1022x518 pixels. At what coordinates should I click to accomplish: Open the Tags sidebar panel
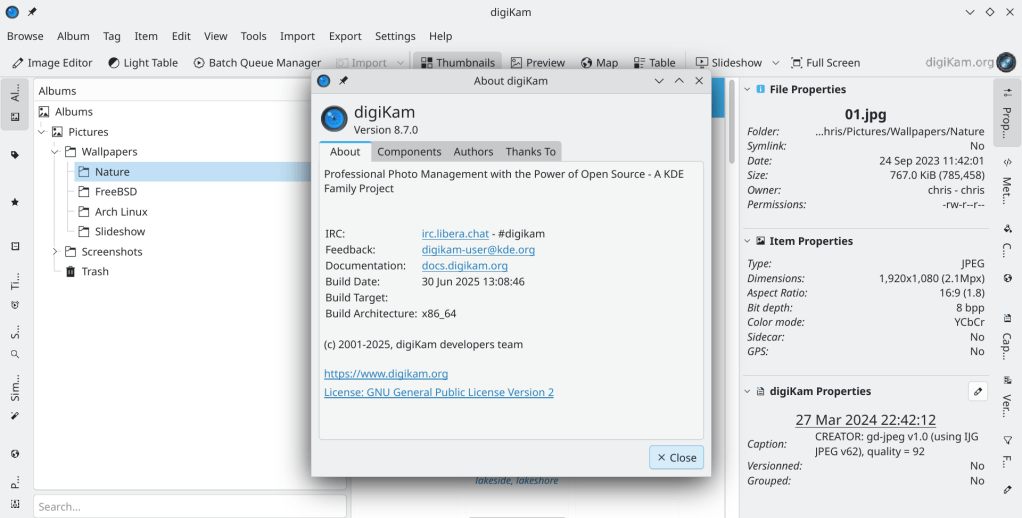[15, 155]
